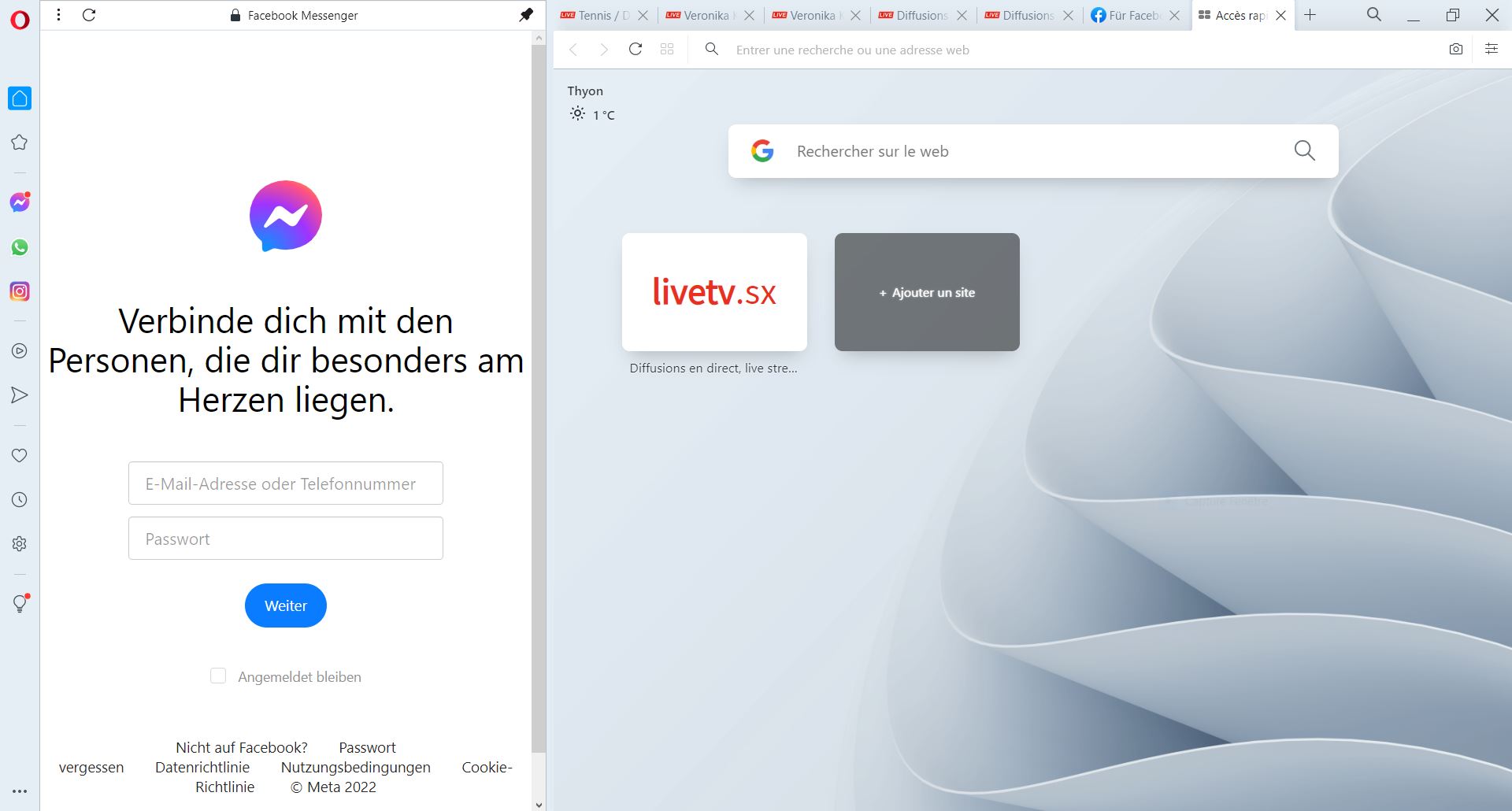This screenshot has width=1512, height=811.
Task: Go back with the browser back arrow
Action: click(x=573, y=50)
